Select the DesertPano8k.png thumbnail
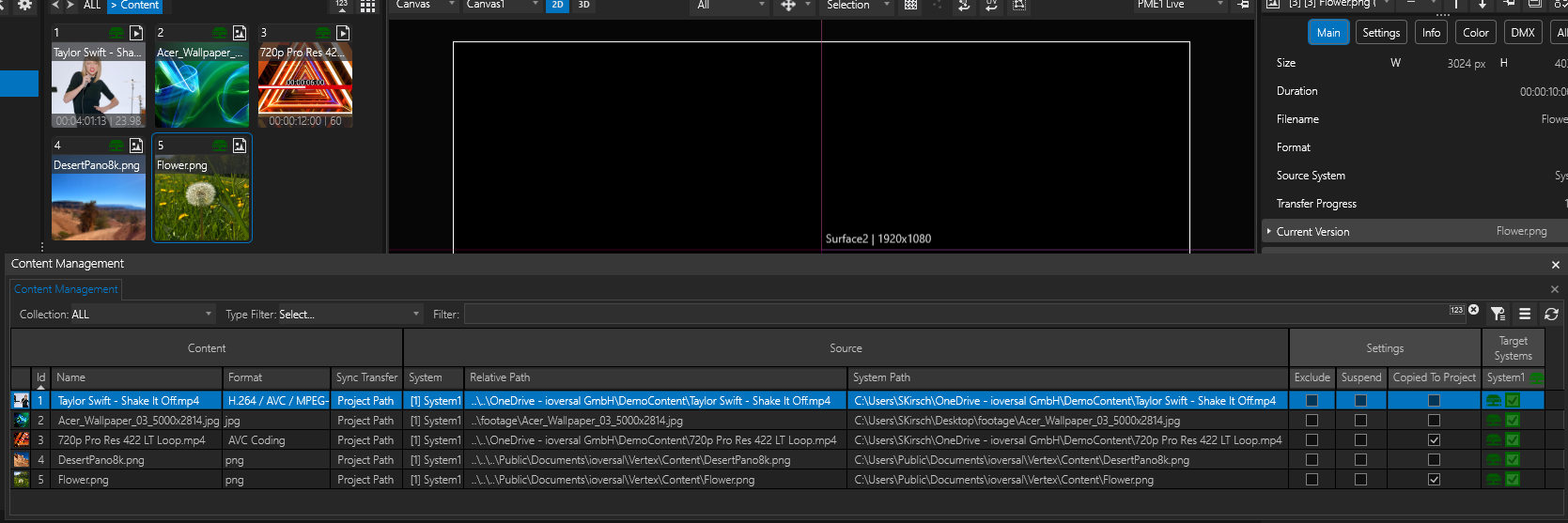This screenshot has width=1568, height=523. pos(99,197)
